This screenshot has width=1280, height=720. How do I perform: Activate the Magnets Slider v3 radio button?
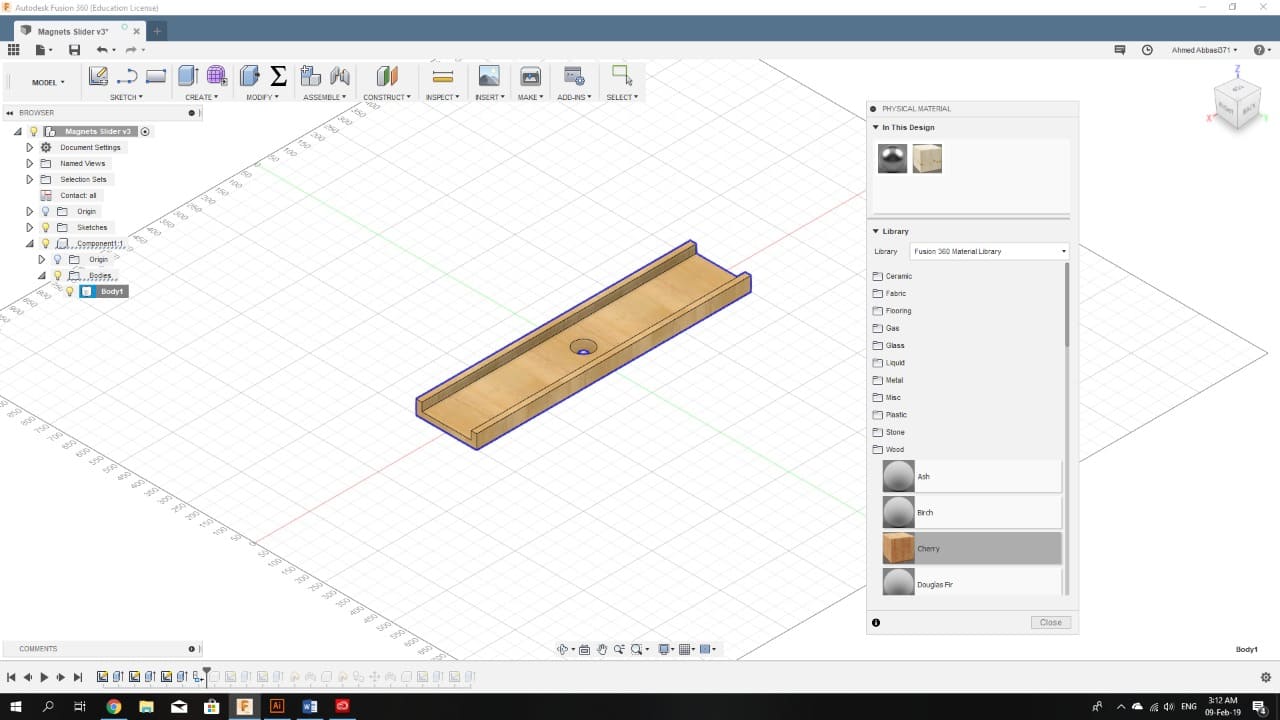click(x=145, y=131)
